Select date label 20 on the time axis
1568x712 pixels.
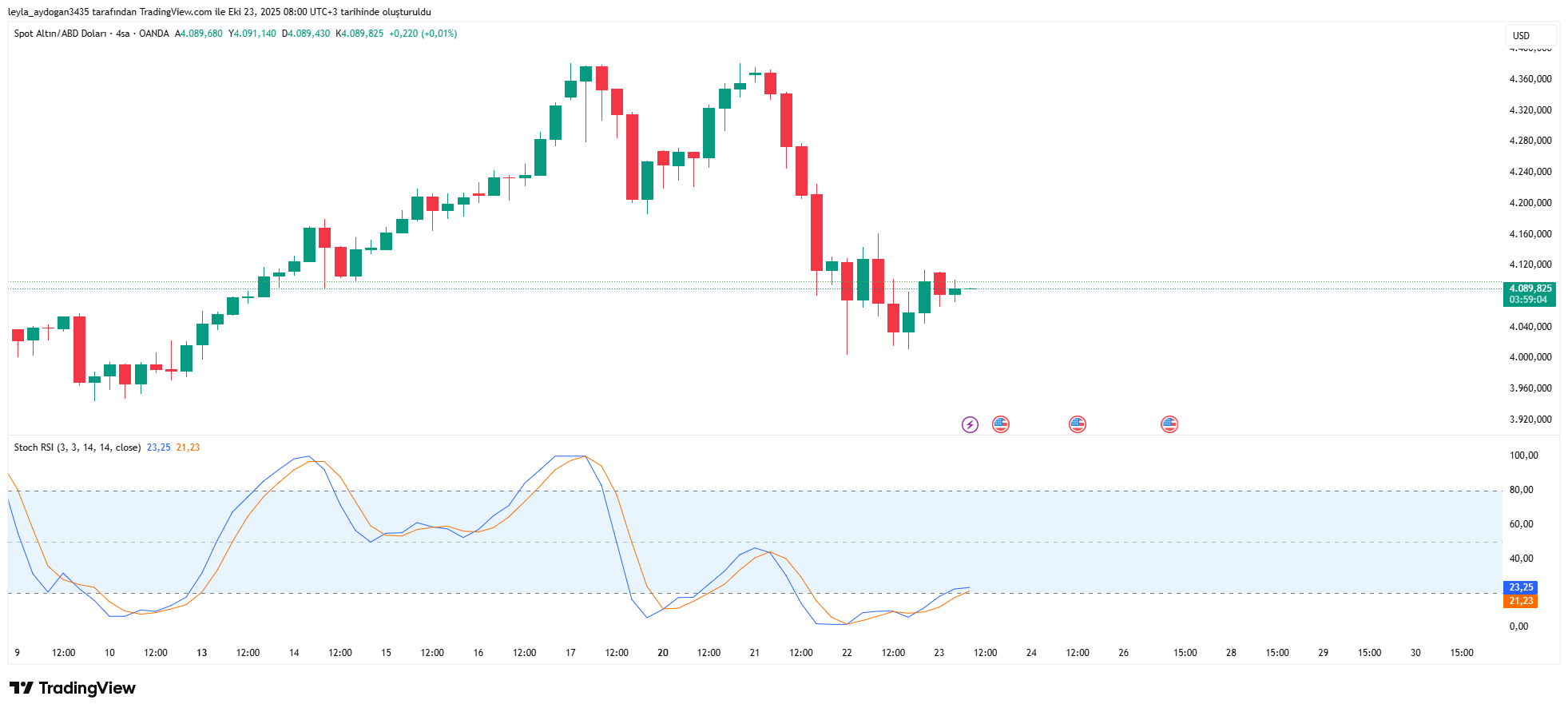[x=663, y=653]
